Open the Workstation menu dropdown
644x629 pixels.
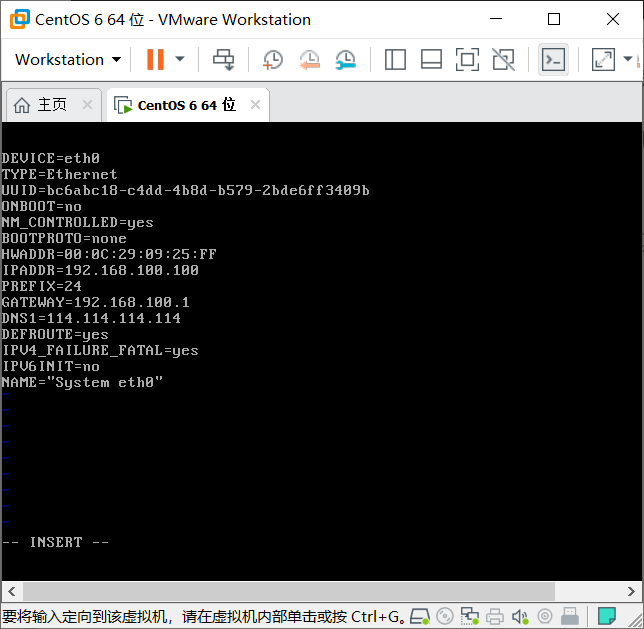pyautogui.click(x=68, y=60)
